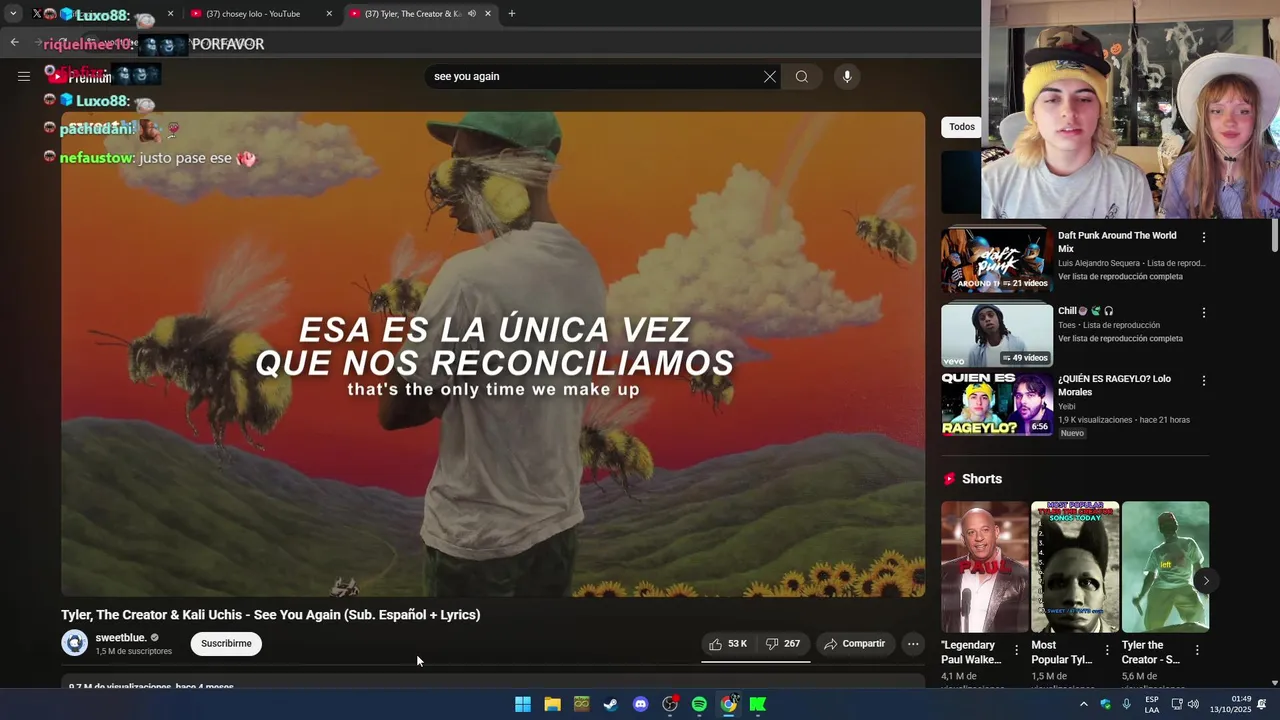
Task: Open options for the 'Tyler the Creator - S...' short
Action: click(x=1197, y=650)
